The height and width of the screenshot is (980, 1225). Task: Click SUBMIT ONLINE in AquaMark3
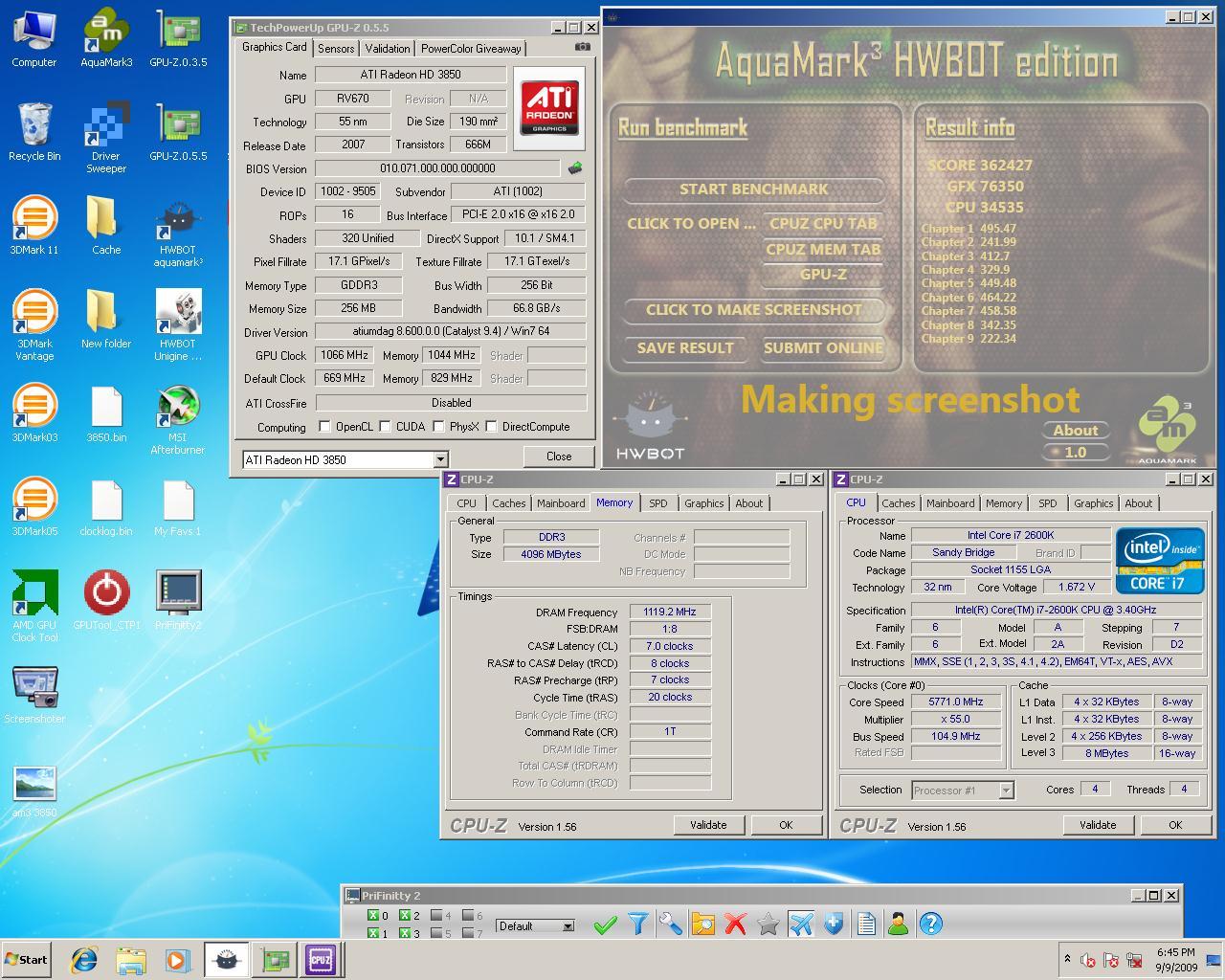(x=823, y=348)
